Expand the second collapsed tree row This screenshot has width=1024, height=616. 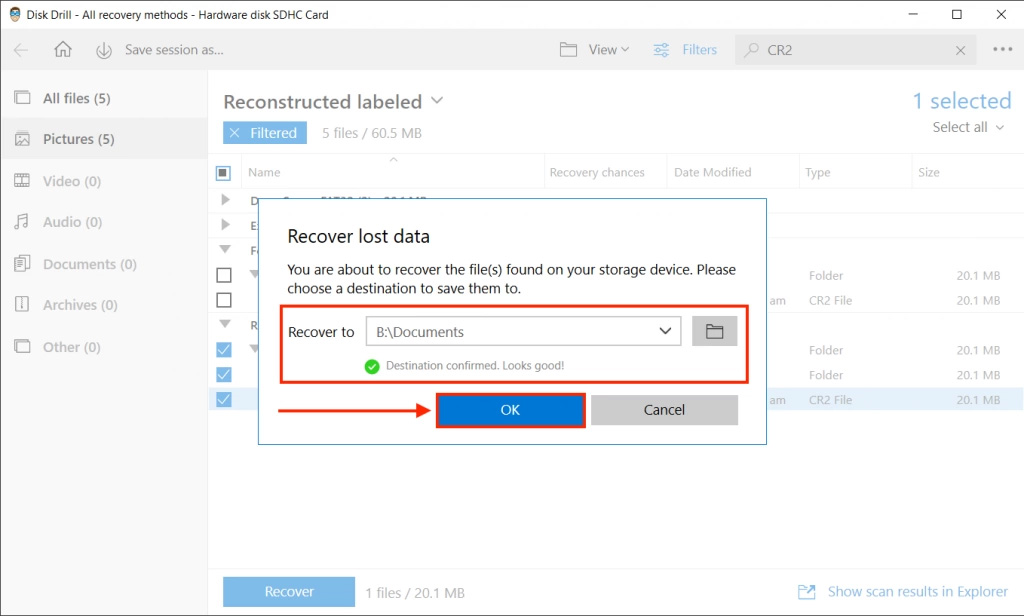pos(225,225)
